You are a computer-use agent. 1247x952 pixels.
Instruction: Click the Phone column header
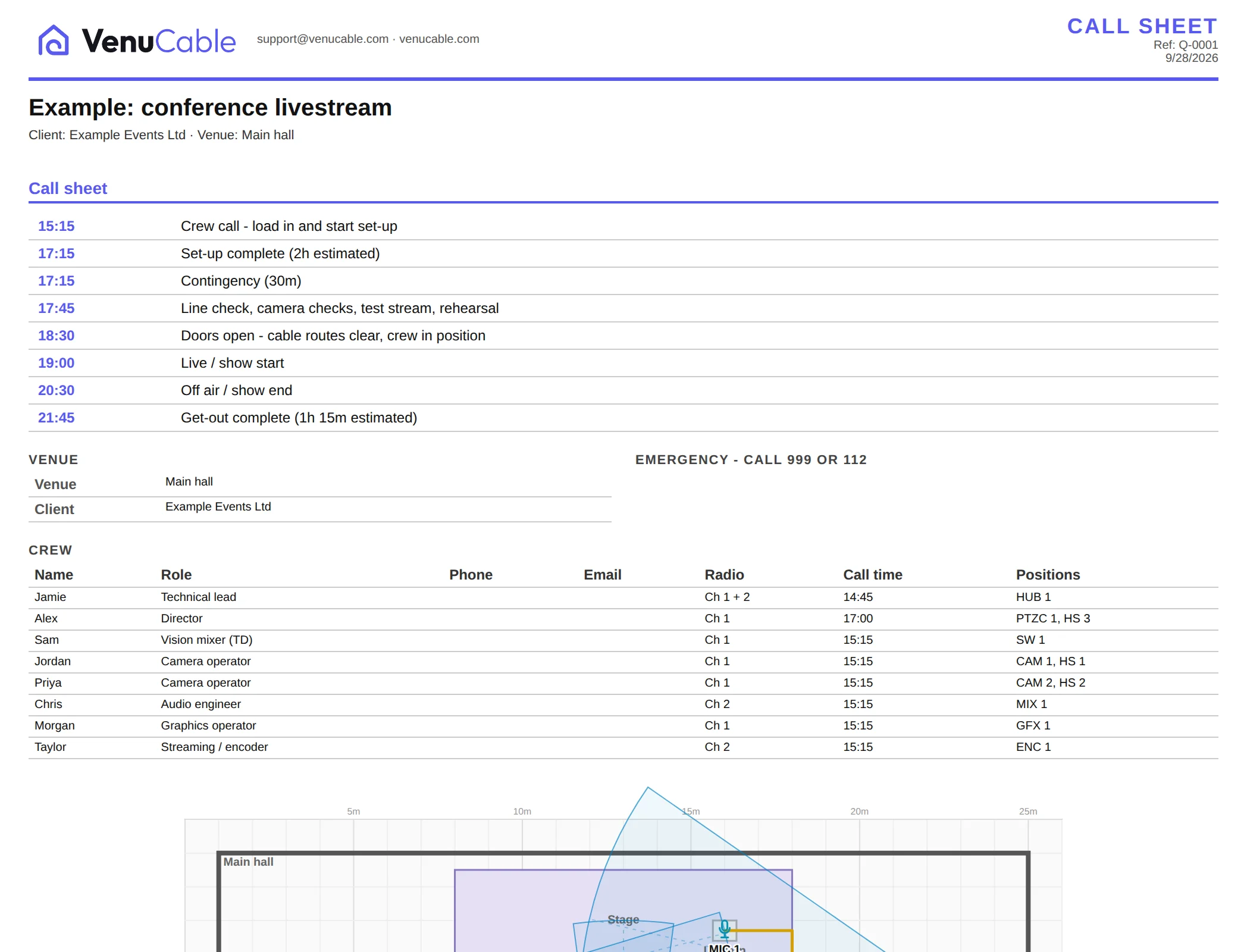471,575
